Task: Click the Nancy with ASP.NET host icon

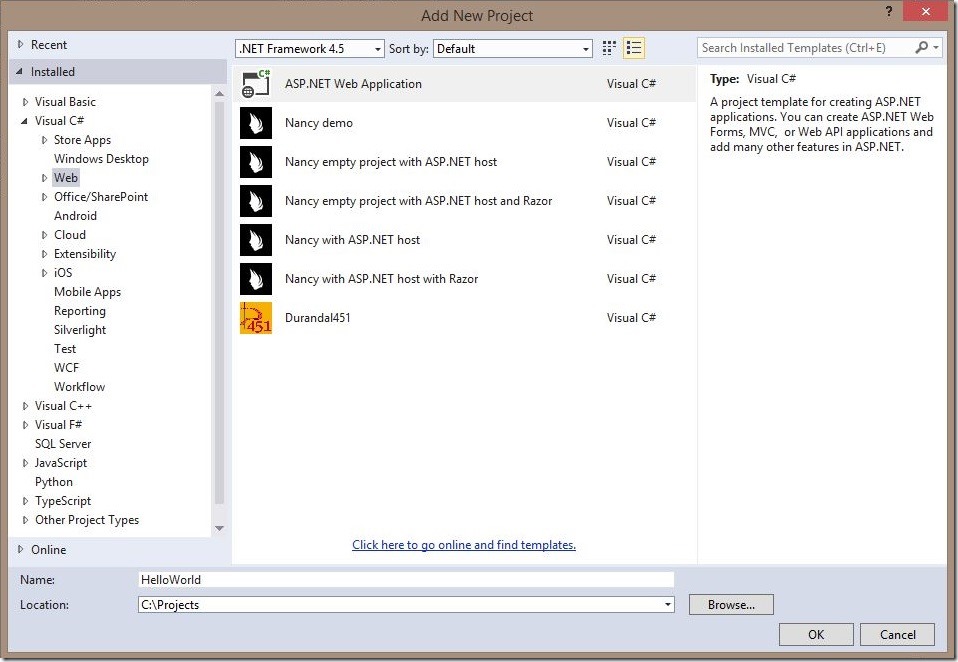Action: pos(255,240)
